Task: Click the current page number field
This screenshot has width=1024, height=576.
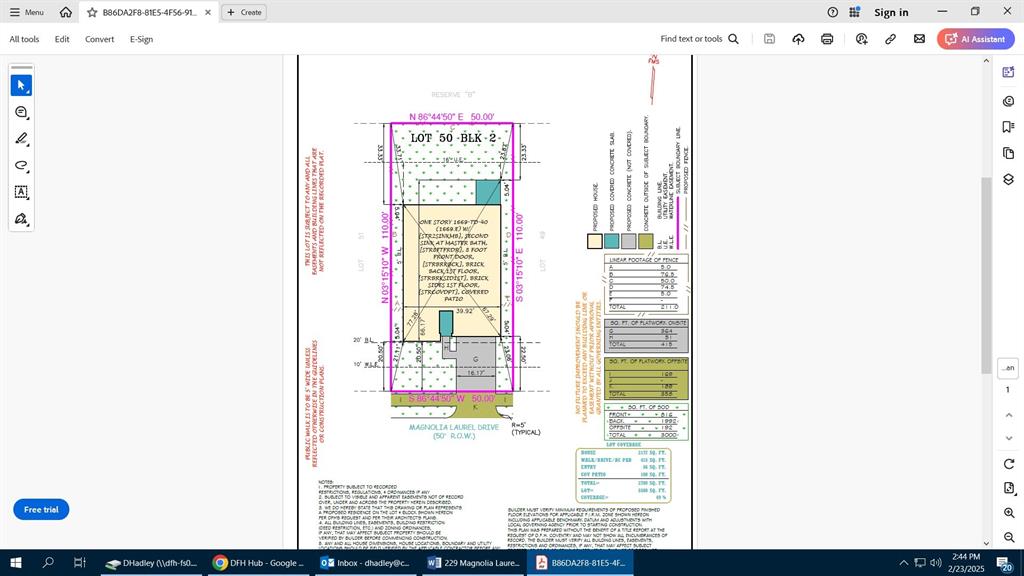Action: tap(1008, 368)
